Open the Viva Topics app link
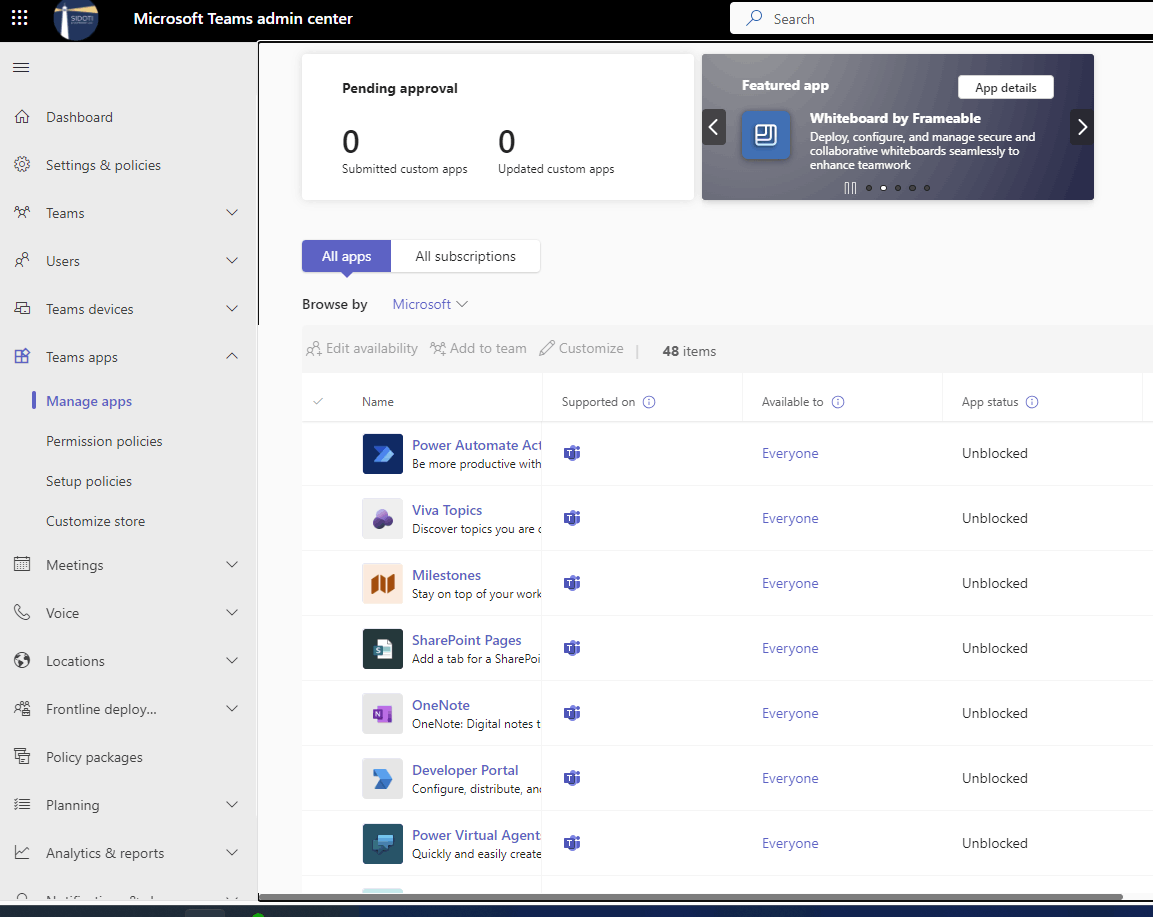1153x917 pixels. [447, 510]
